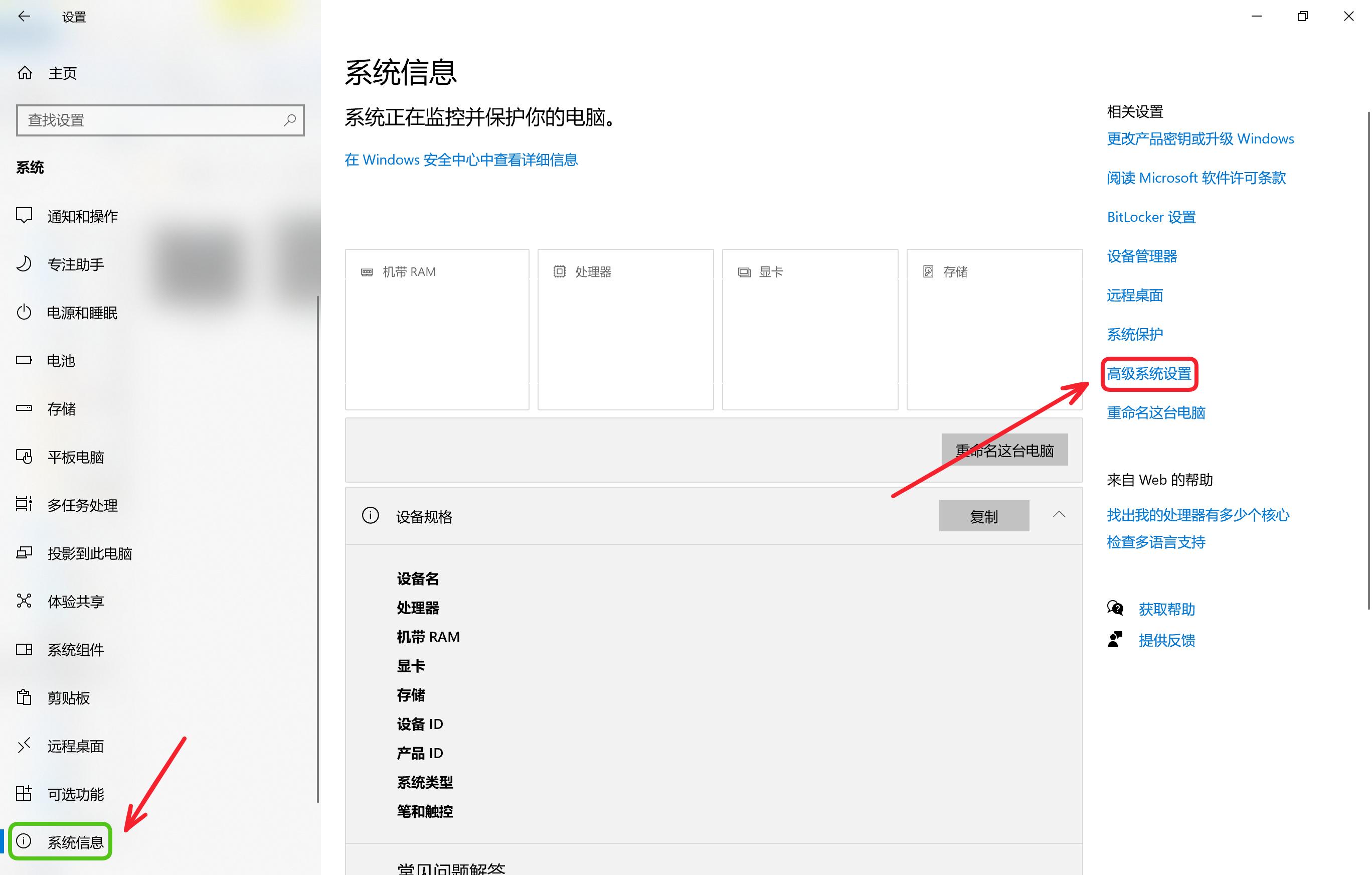The image size is (1372, 875).
Task: Open 多任务处理 settings
Action: [82, 505]
